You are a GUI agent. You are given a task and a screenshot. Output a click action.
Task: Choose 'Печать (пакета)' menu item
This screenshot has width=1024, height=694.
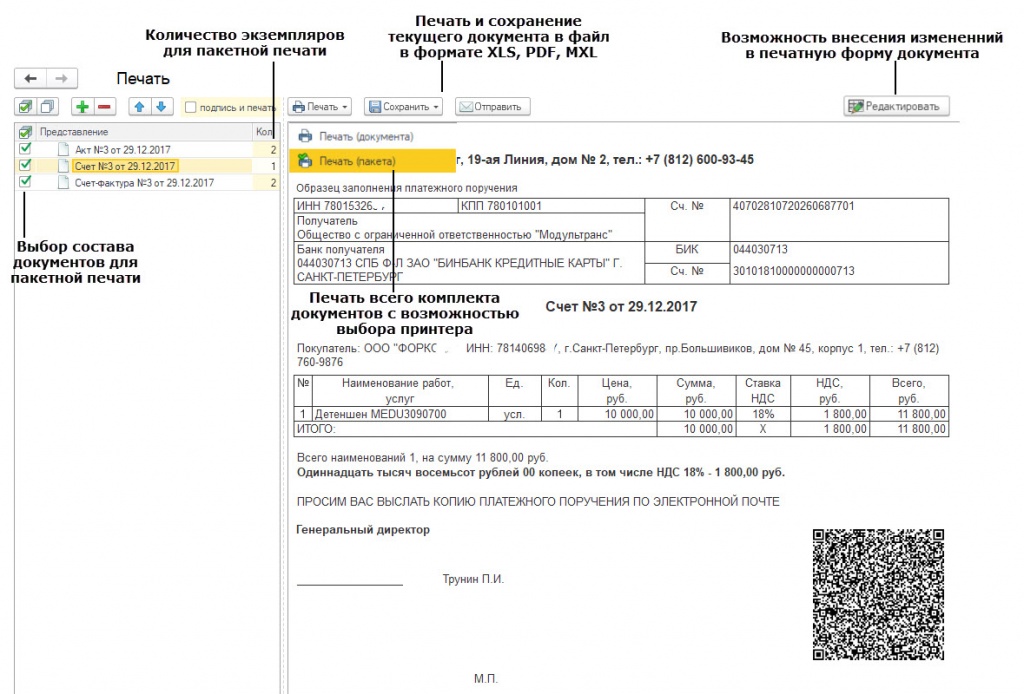372,161
